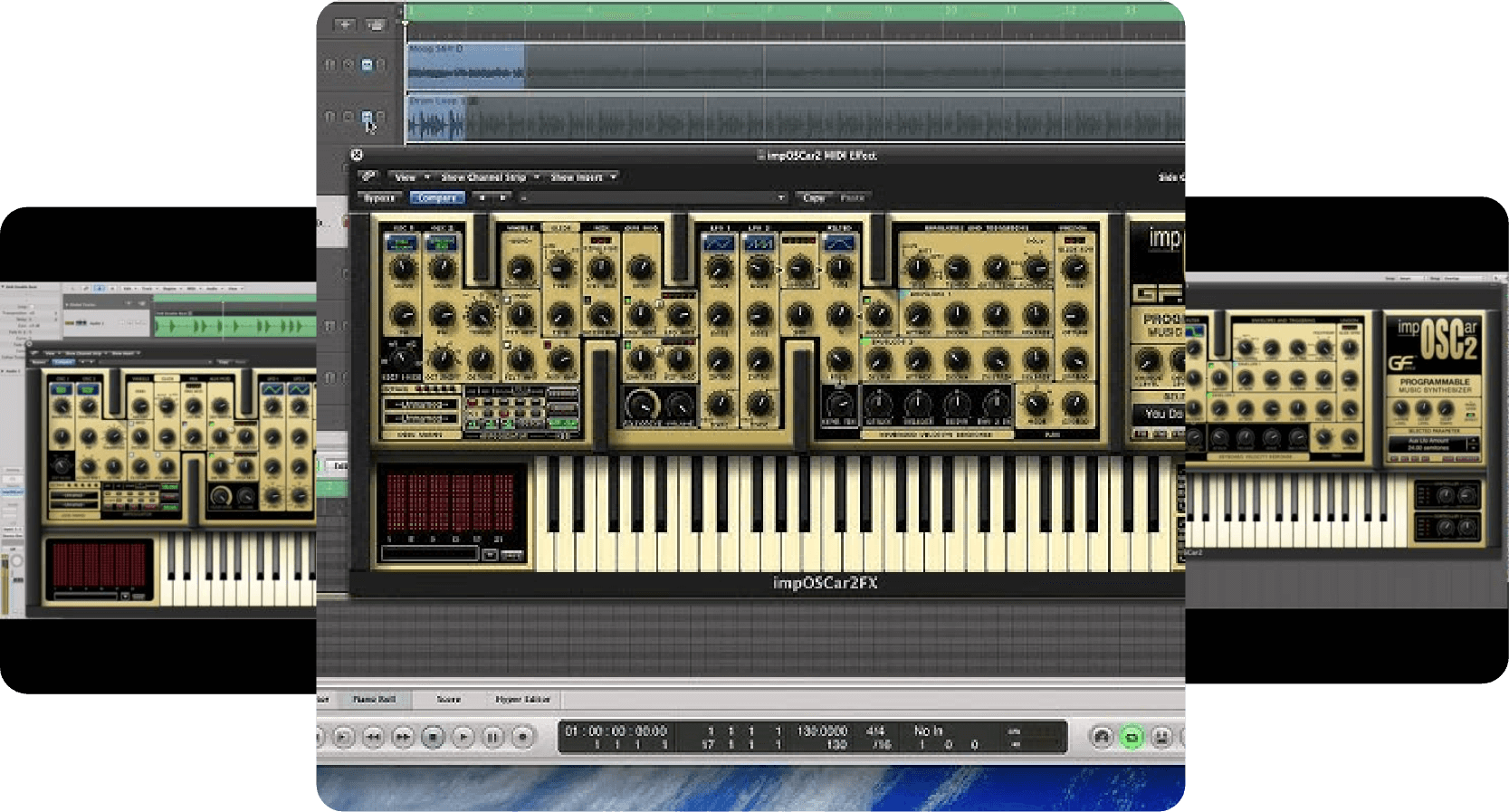Click the Pause transport button

(492, 737)
